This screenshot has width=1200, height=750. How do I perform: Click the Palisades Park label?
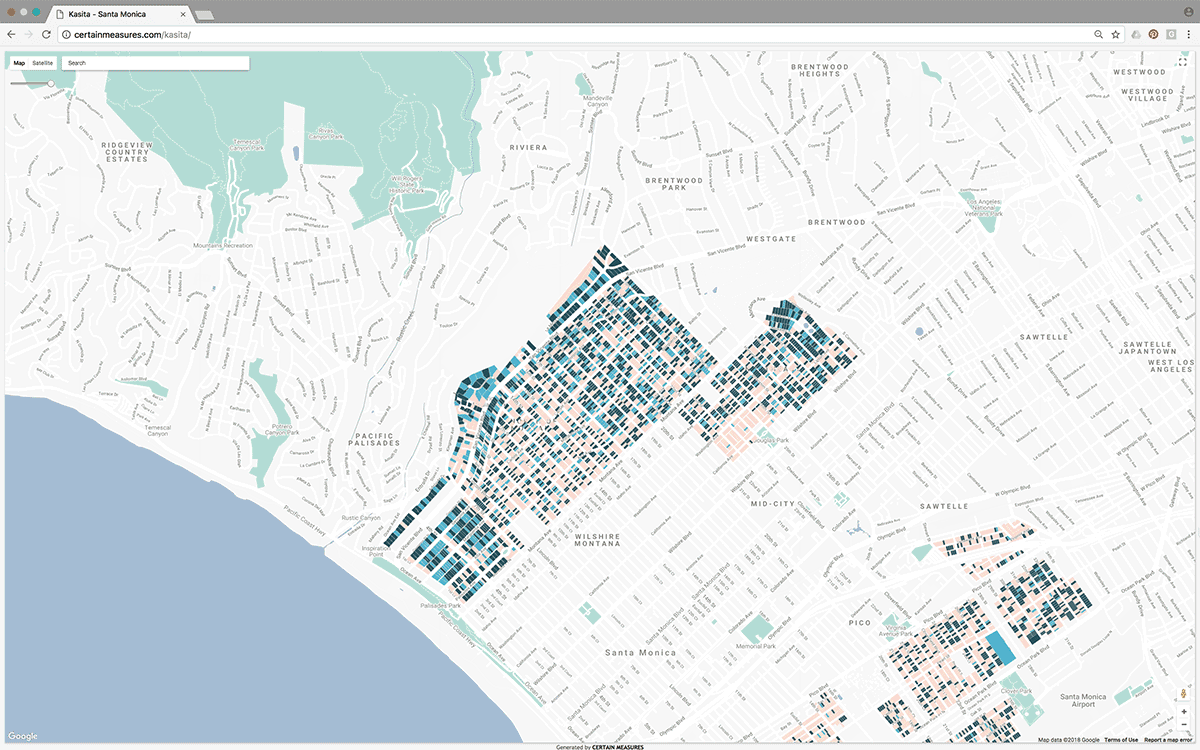441,605
